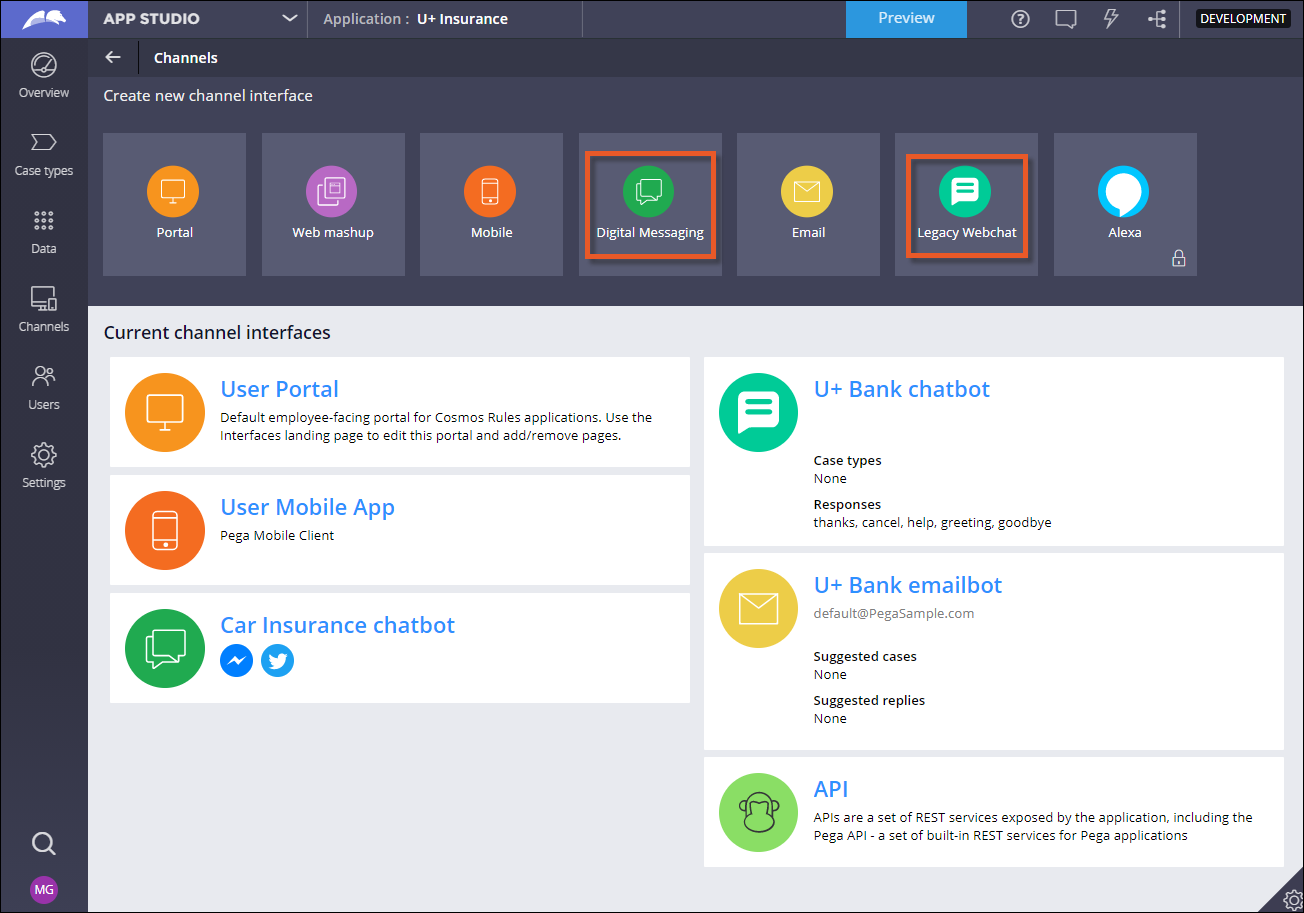
Task: Click the MG user avatar
Action: (43, 889)
